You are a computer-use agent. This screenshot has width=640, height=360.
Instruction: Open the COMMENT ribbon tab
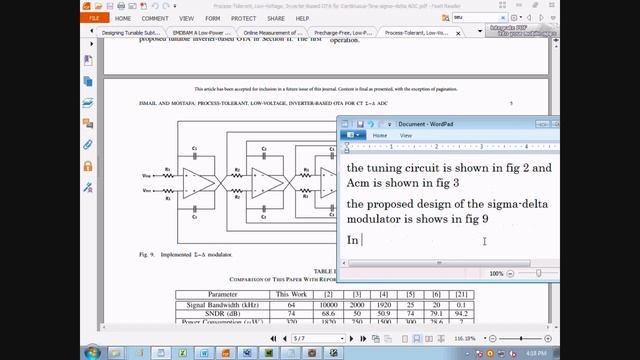[x=155, y=18]
